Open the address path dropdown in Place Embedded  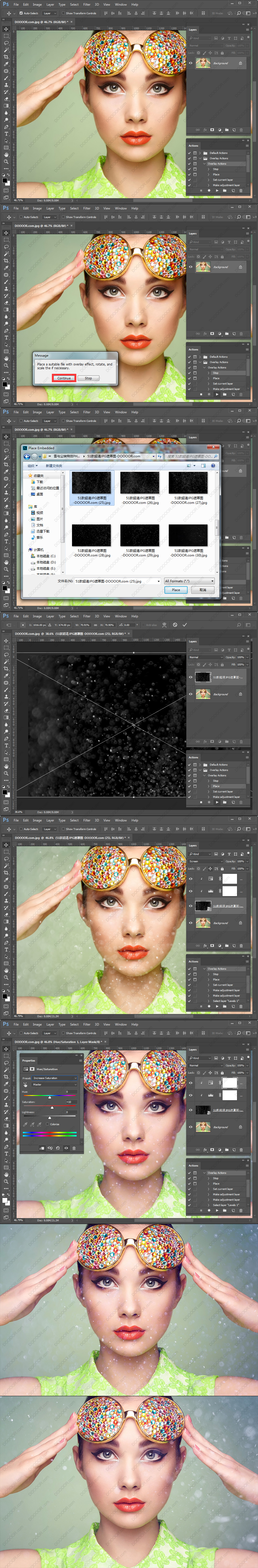point(153,456)
